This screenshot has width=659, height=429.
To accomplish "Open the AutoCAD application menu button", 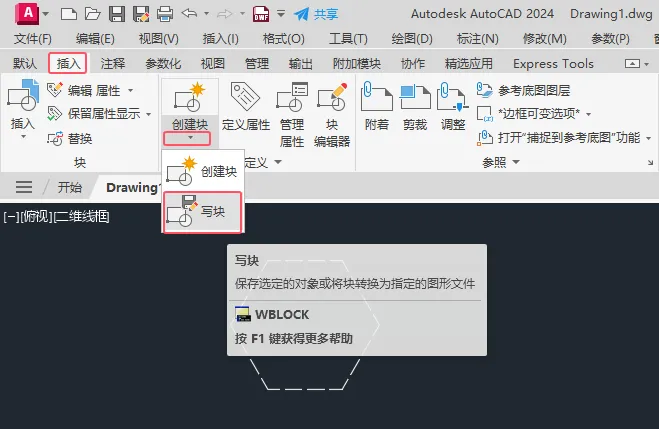I will 28,14.
